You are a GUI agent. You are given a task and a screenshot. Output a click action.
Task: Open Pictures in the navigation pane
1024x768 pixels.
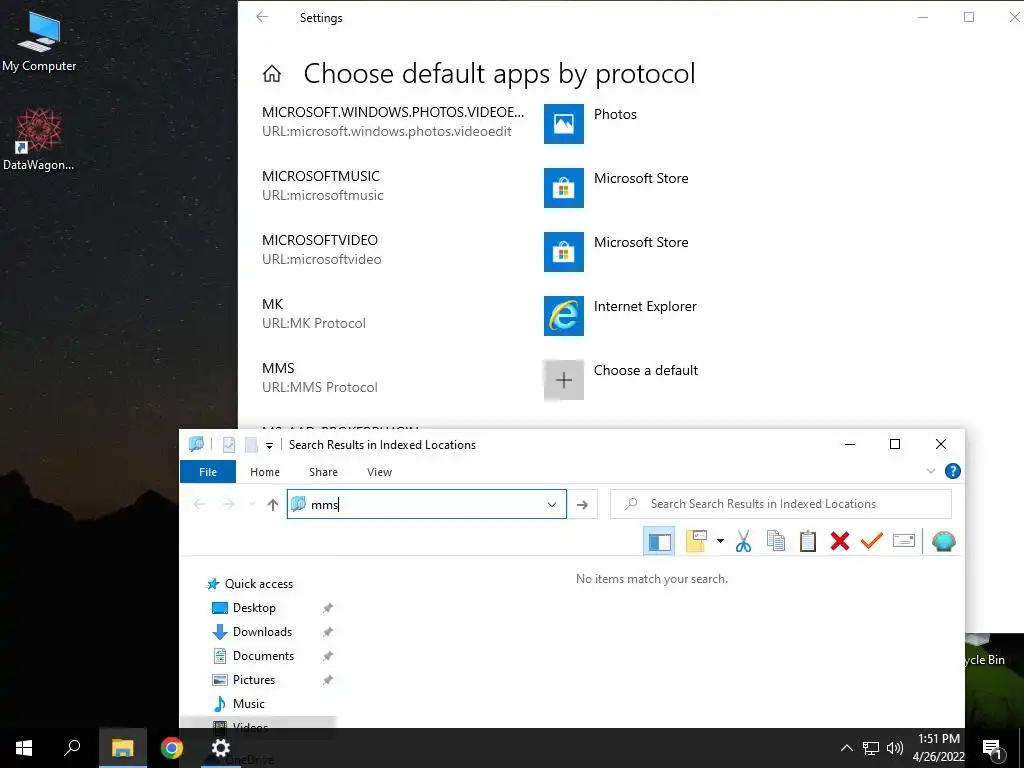click(254, 680)
